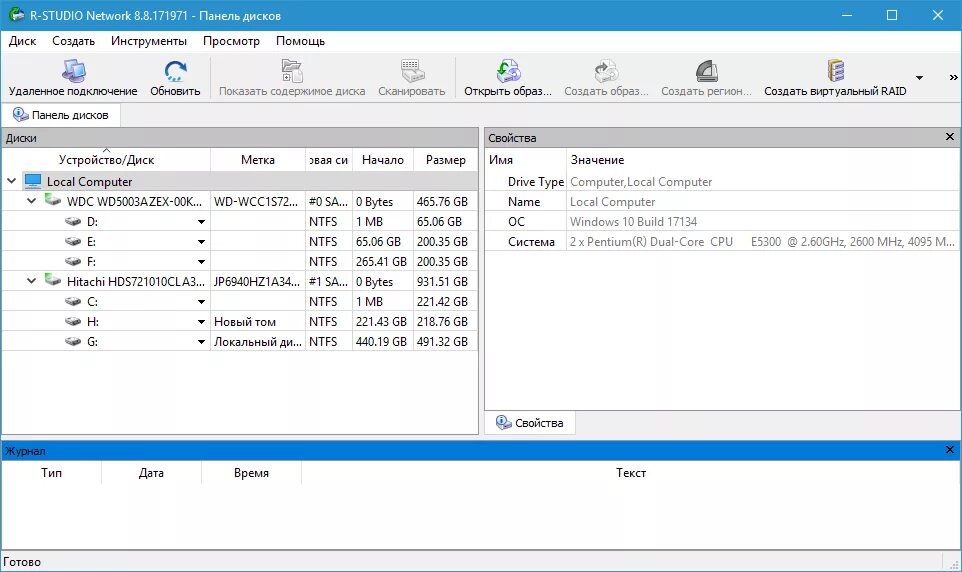Click the R-Studio app icon in title bar

(17, 15)
